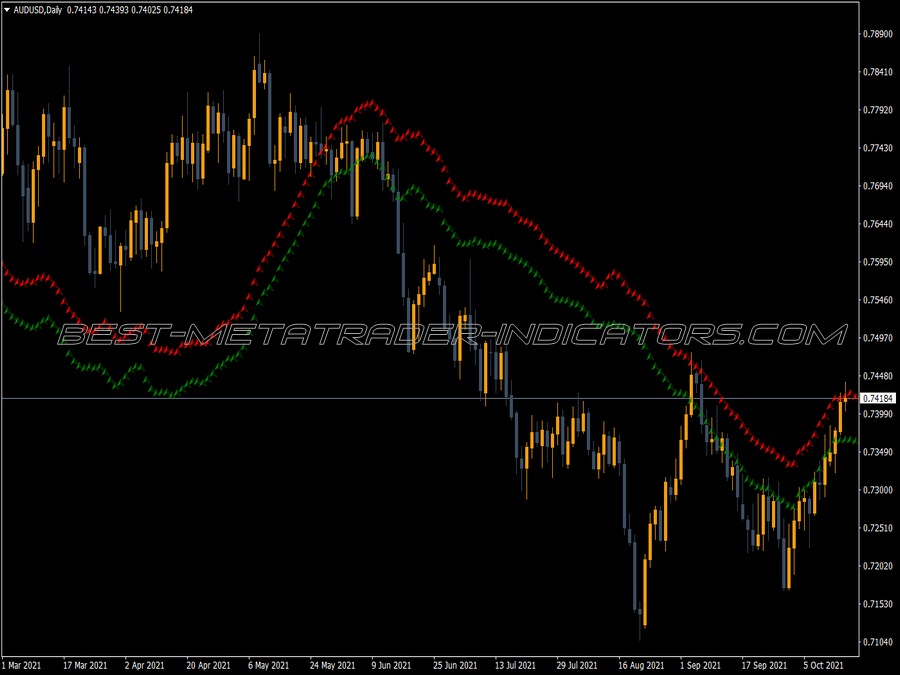
Task: Click the 0.71530 price axis label
Action: pyautogui.click(x=878, y=604)
